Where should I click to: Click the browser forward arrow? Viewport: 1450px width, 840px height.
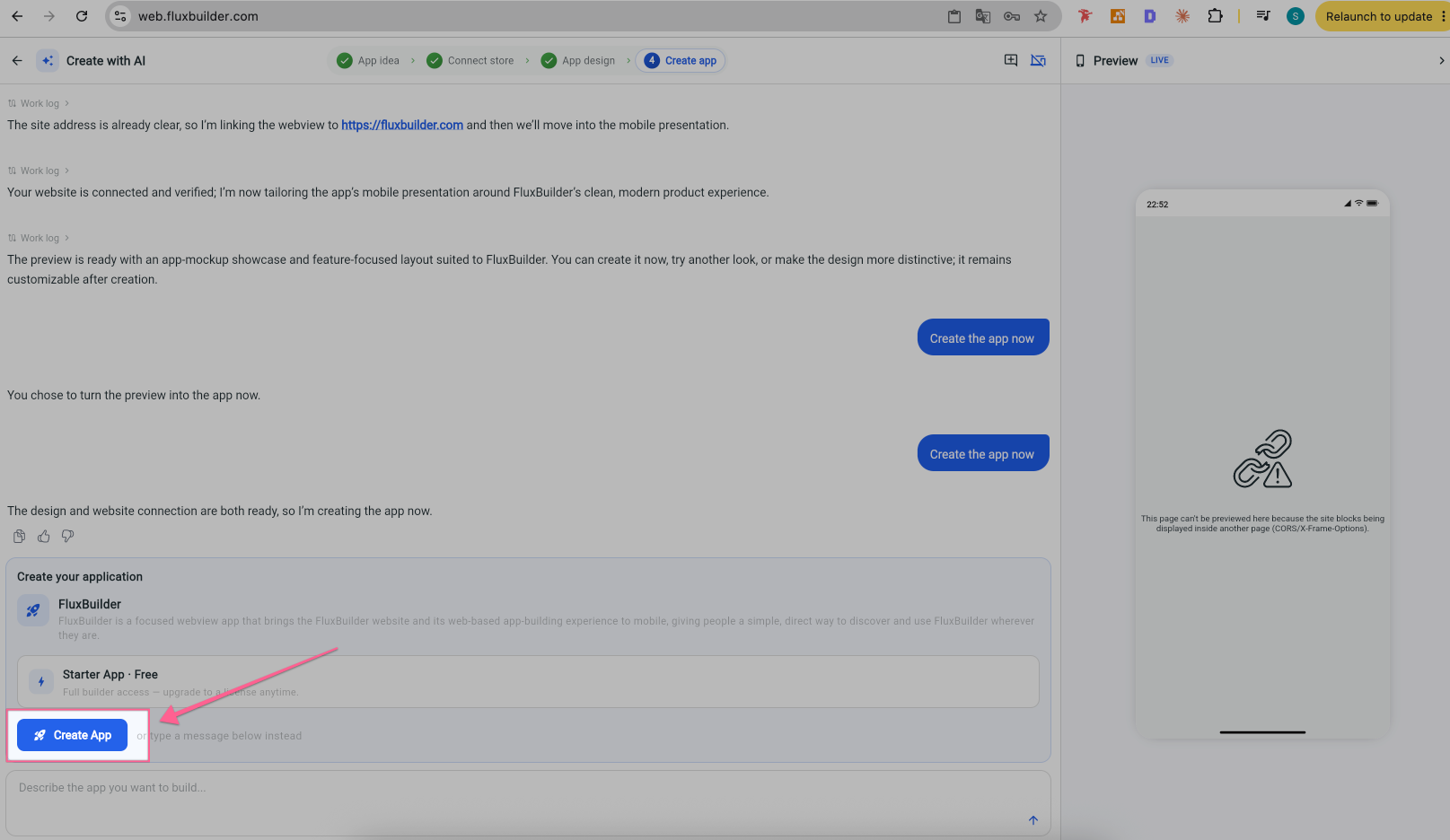(49, 16)
